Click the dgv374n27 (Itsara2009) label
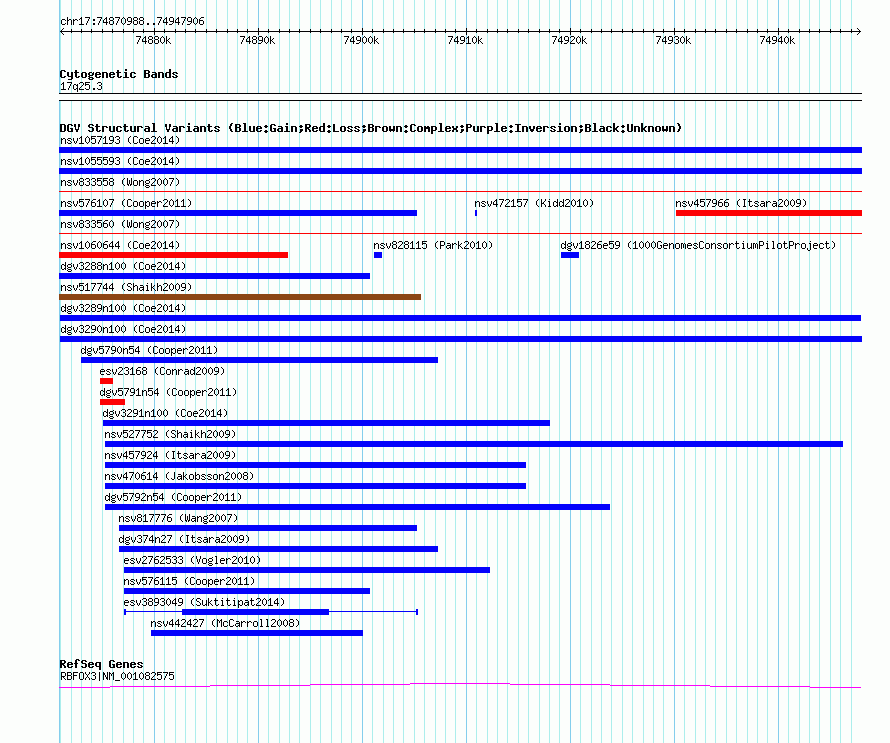Screen dimensions: 890x743 [184, 539]
